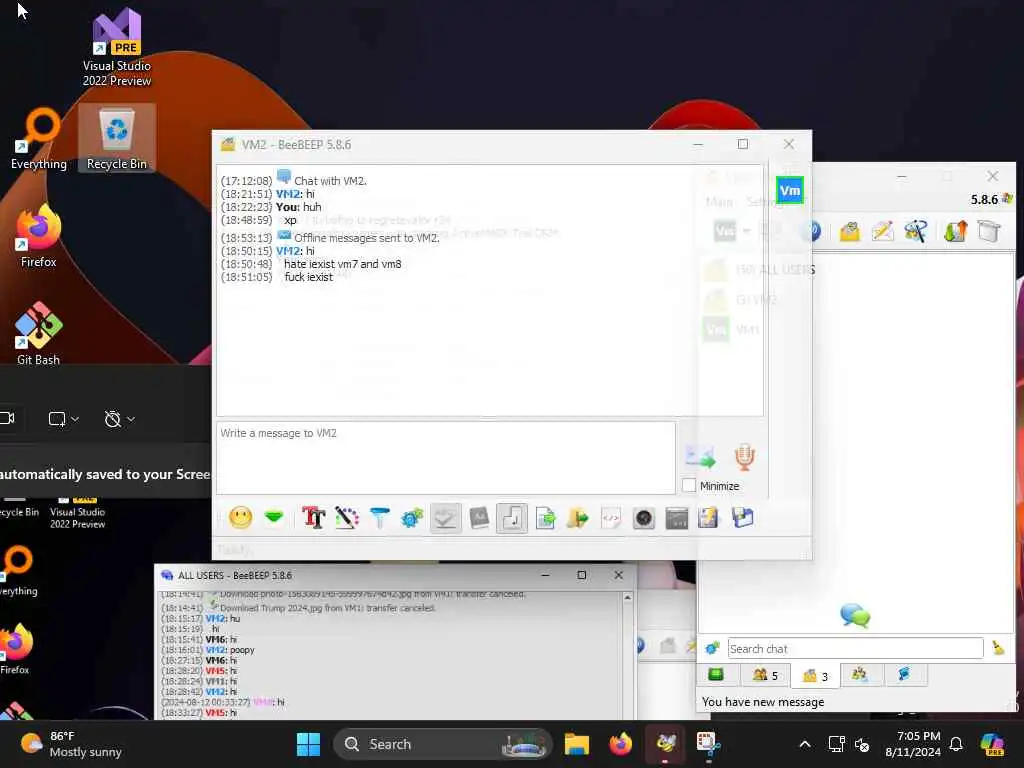Click the green down-arrow icon in chat toolbar
This screenshot has width=1024, height=768.
(274, 517)
